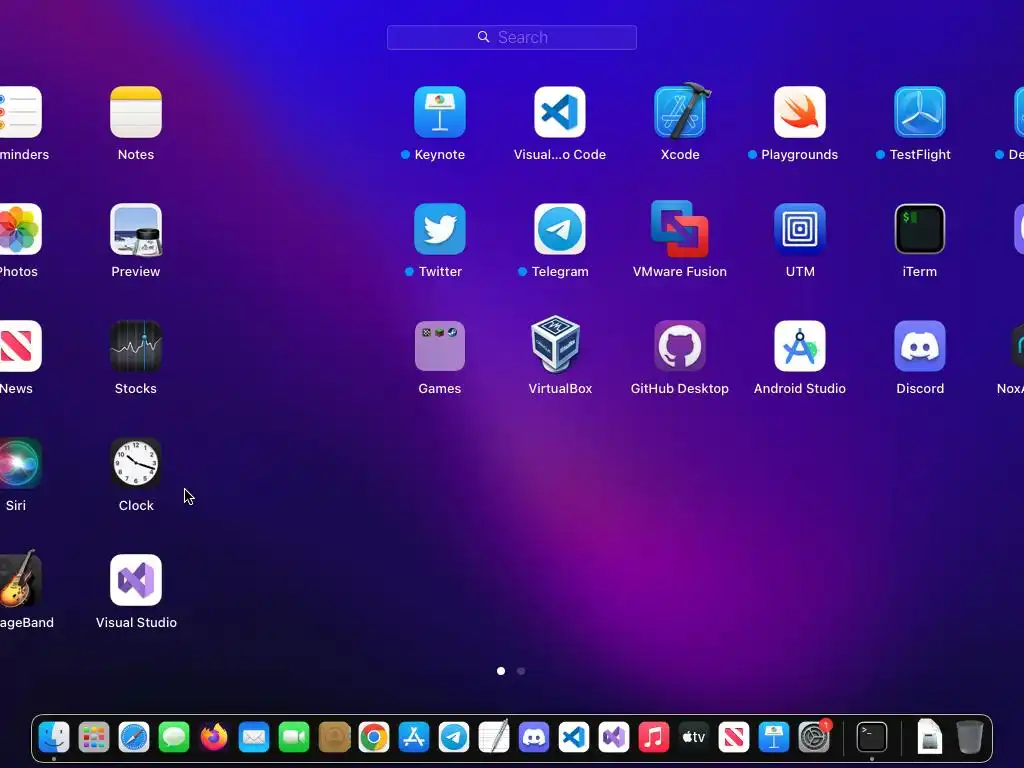Launch Firefox from the Dock
The height and width of the screenshot is (768, 1024).
(x=214, y=737)
